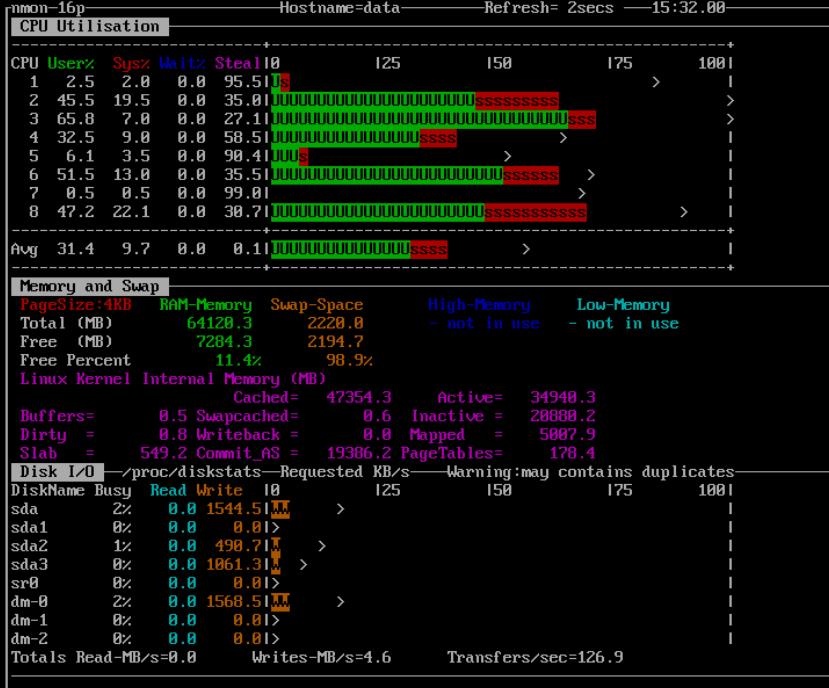Image resolution: width=829 pixels, height=688 pixels.
Task: Click the sda3 write value 1061.3
Action: [233, 565]
